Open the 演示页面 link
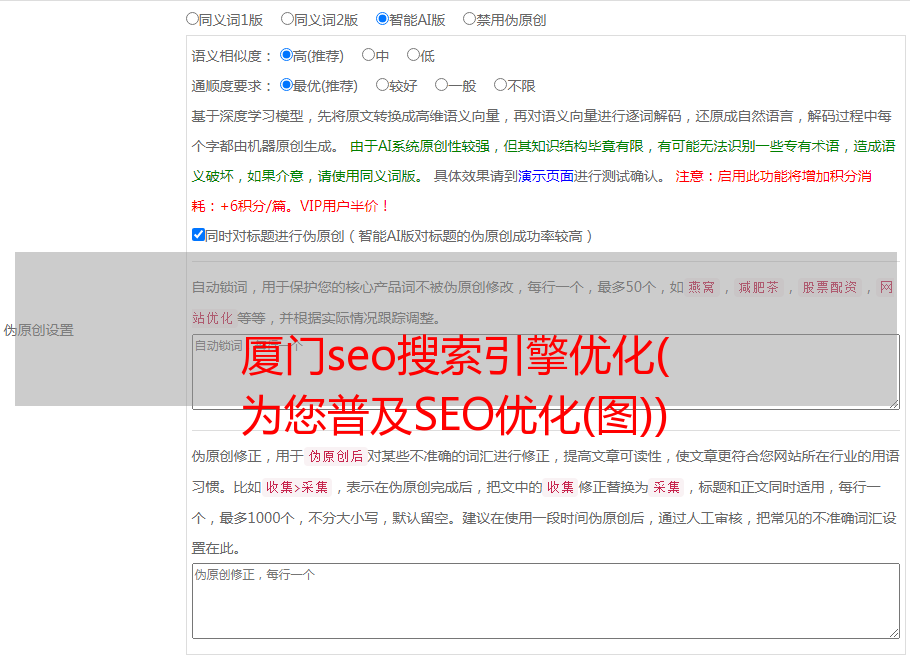Screen dimensions: 911x658 (x=545, y=176)
